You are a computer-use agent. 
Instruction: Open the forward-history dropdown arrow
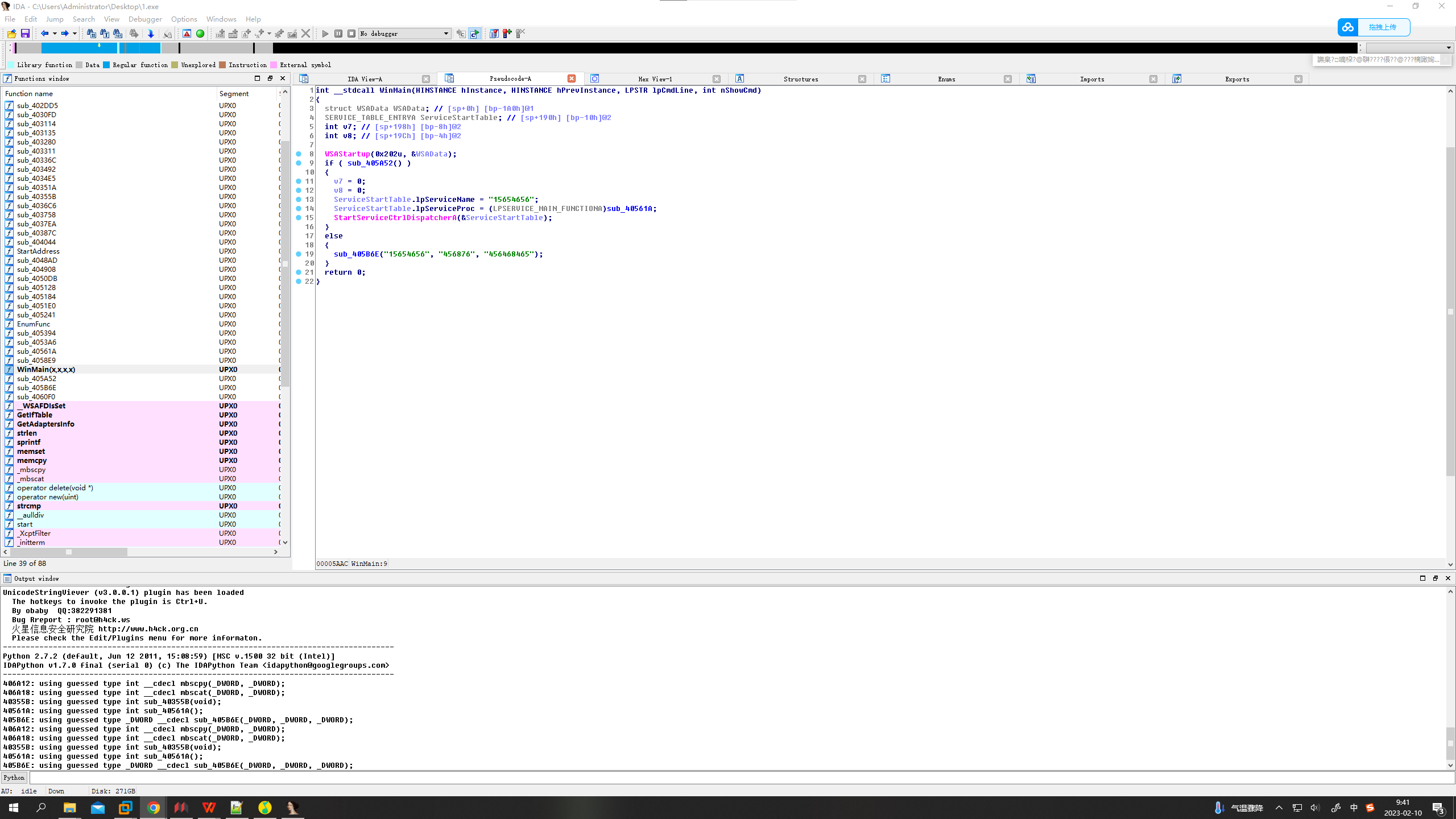tap(75, 34)
